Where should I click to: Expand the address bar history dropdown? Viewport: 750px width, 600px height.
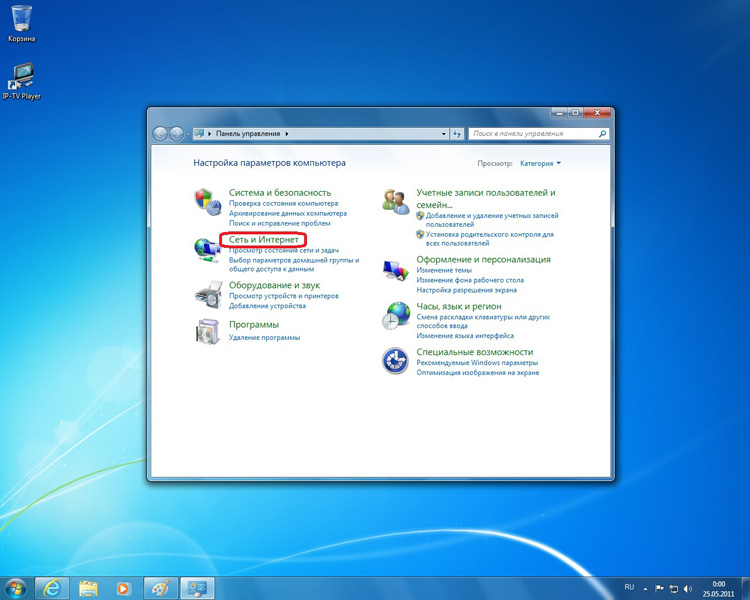pos(444,134)
